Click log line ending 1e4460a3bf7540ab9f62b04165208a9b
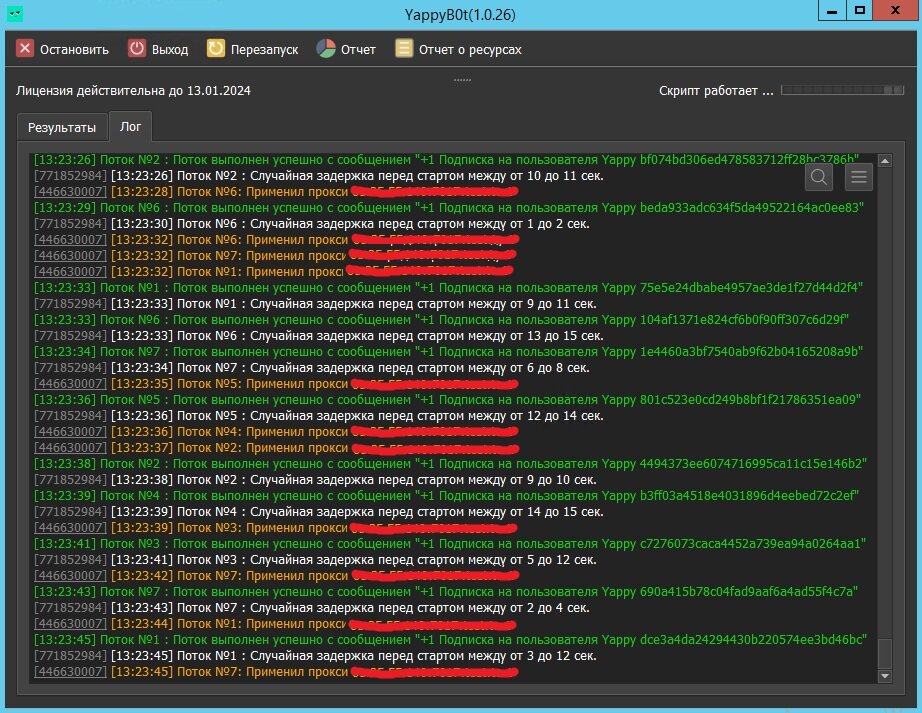The image size is (922, 713). [x=448, y=352]
